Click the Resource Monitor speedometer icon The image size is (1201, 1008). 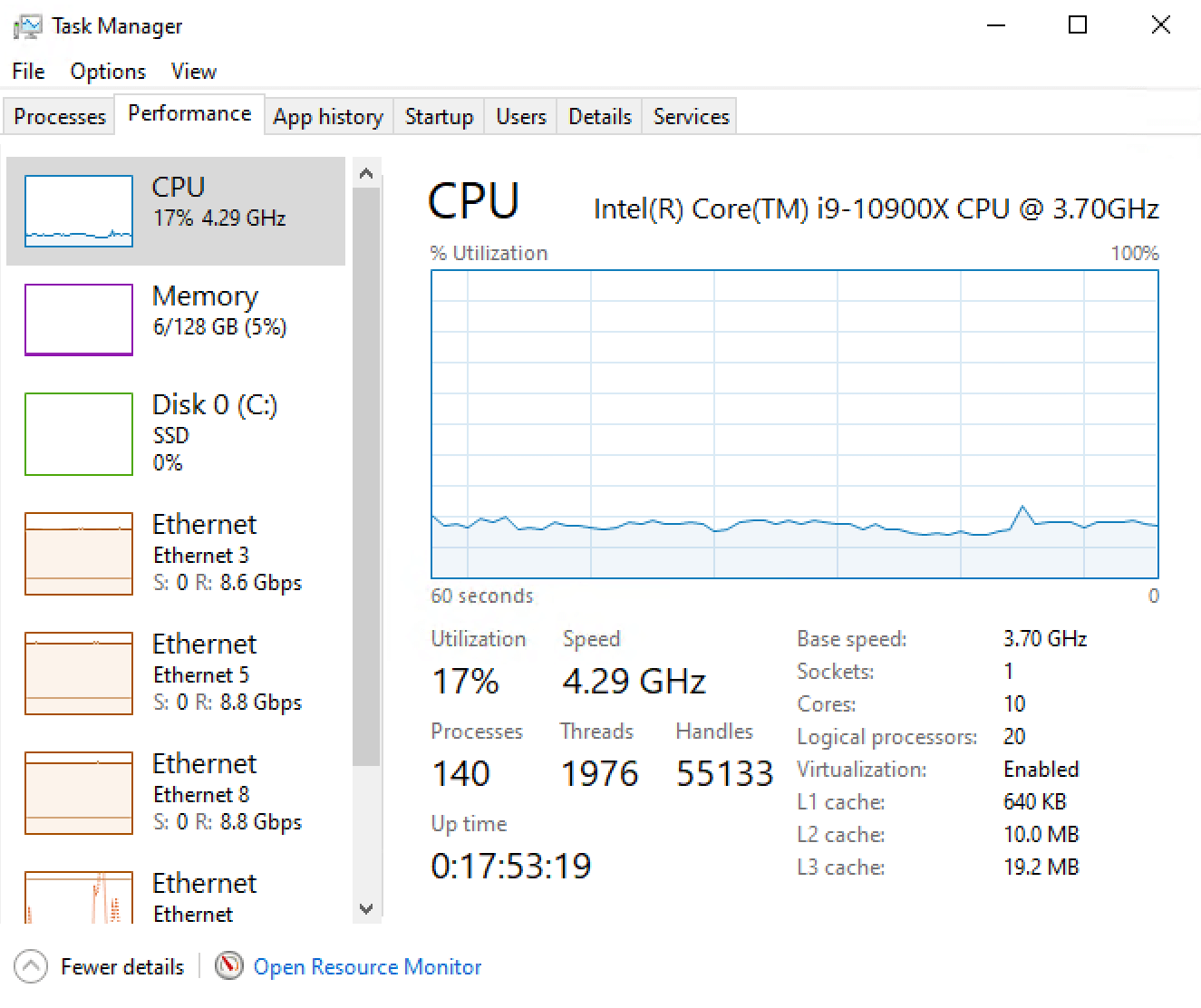228,966
